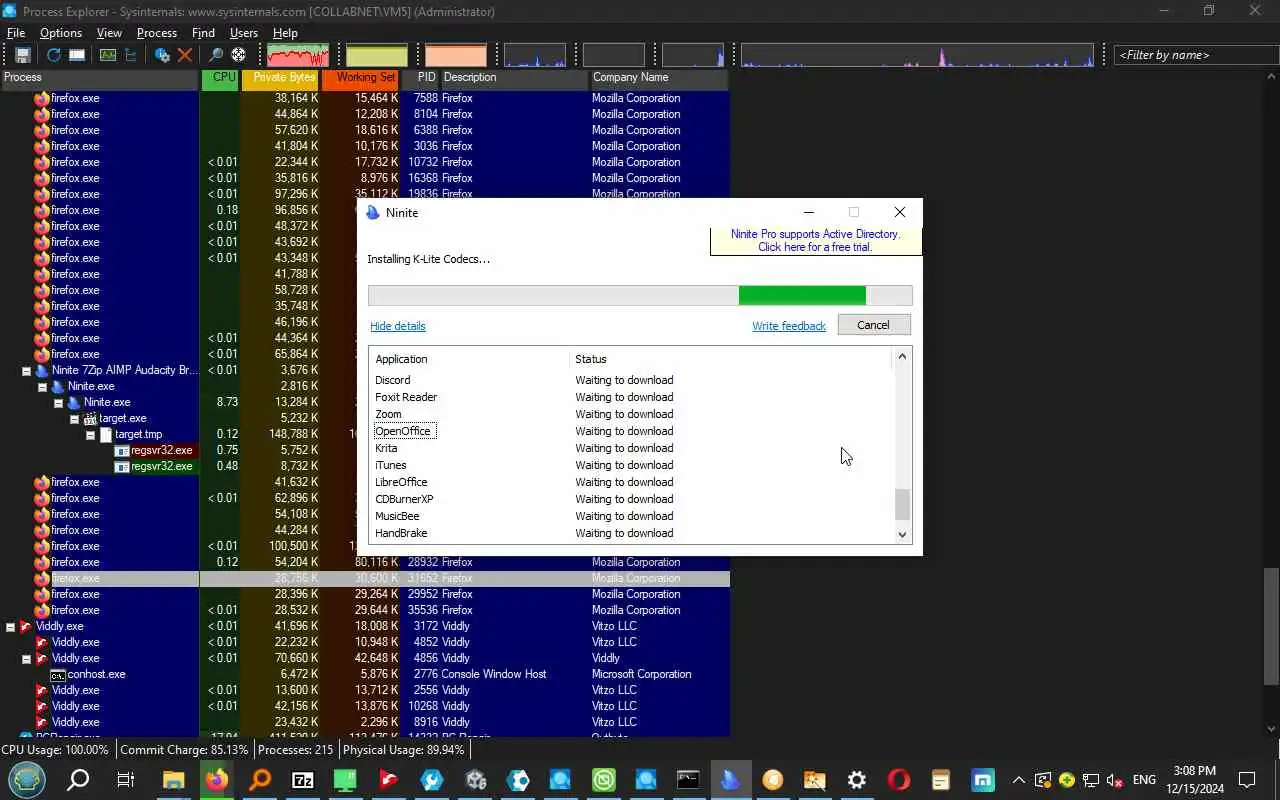Viewport: 1280px width, 800px height.
Task: Open the Find menu
Action: [x=203, y=33]
